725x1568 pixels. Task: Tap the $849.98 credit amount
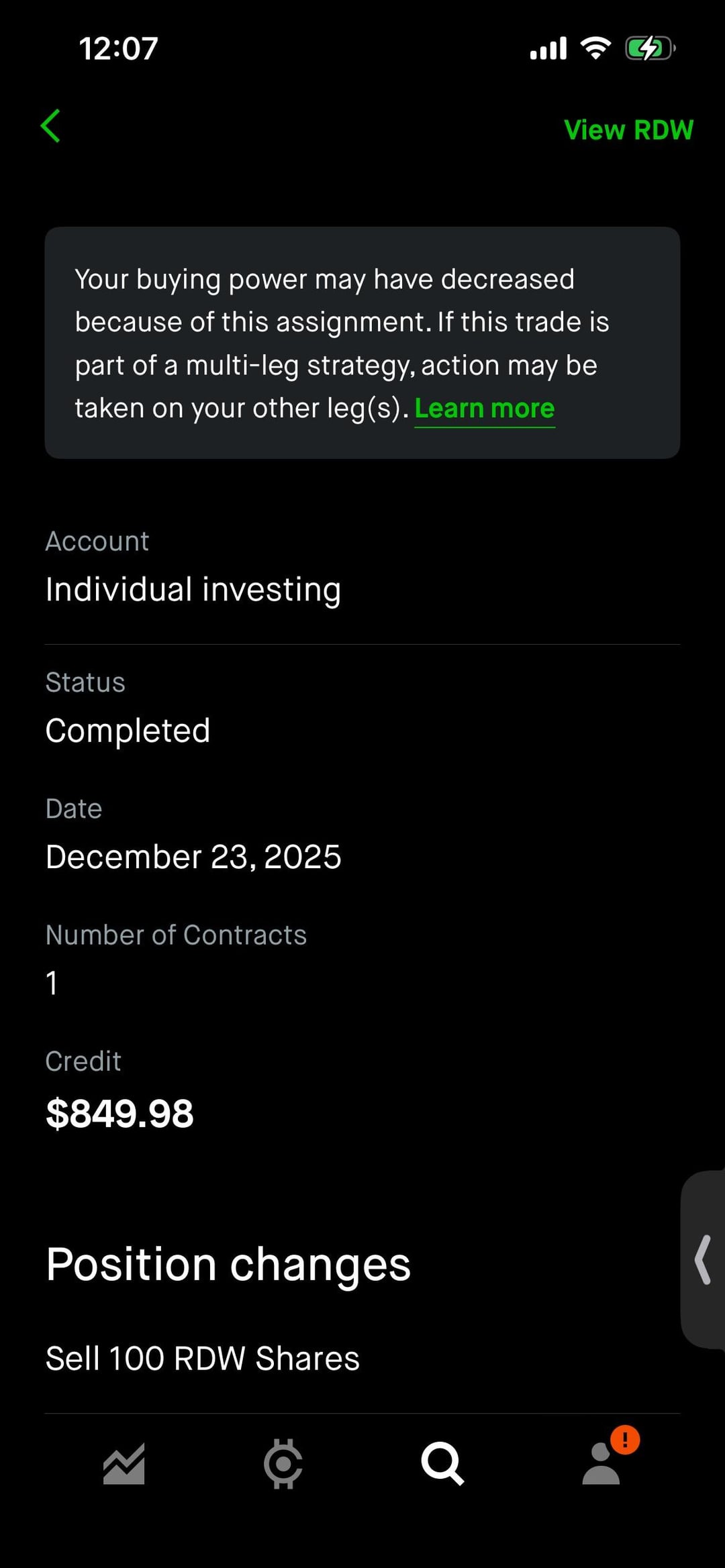click(119, 1114)
